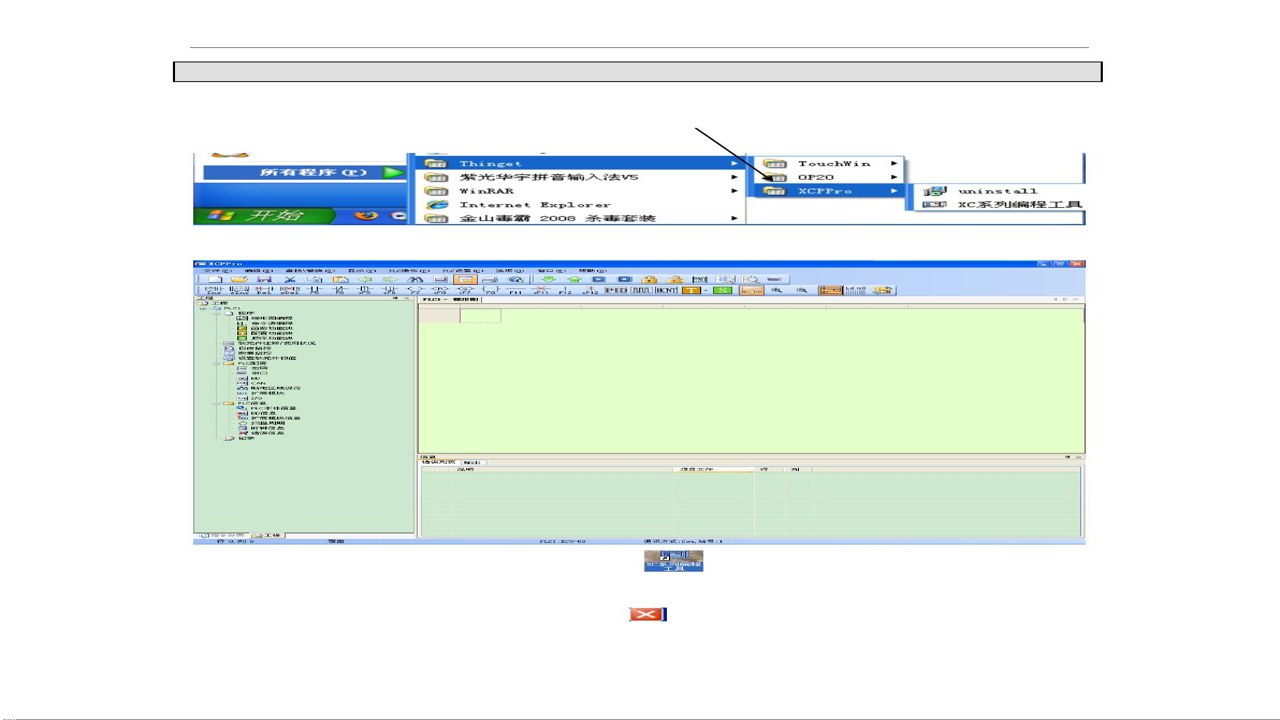Click the XC系列编程工具 desktop shortcut icon
Viewport: 1280px width, 720px height.
coord(673,561)
